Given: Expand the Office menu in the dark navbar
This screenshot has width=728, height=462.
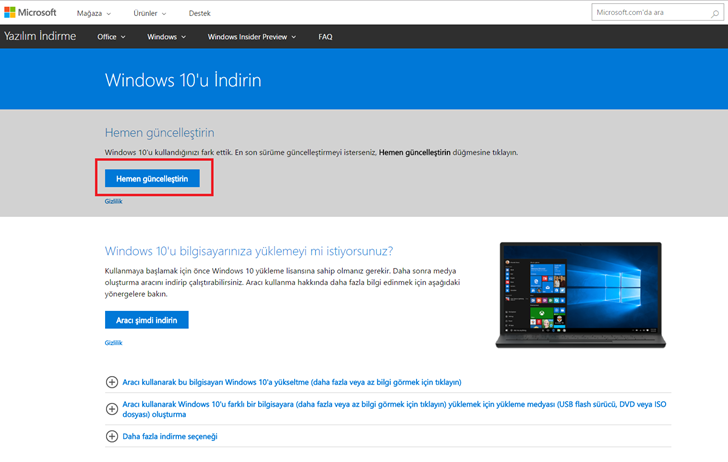Looking at the screenshot, I should click(111, 37).
